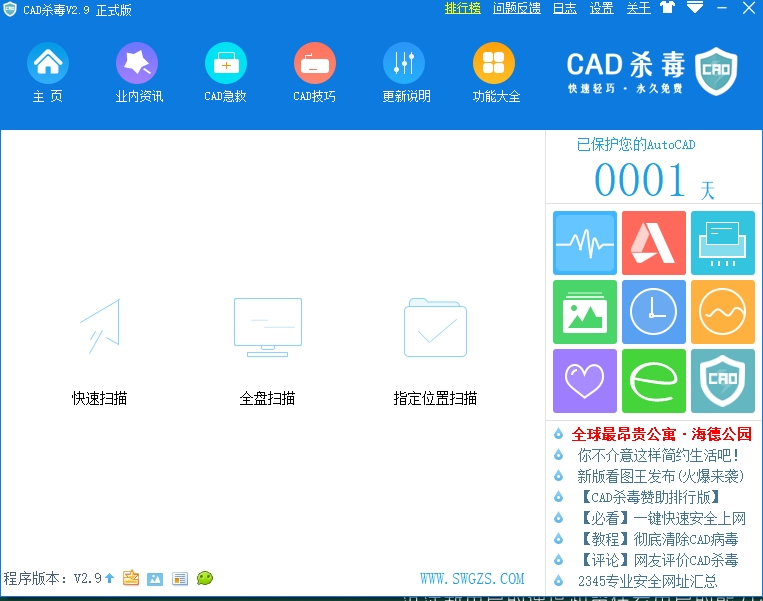This screenshot has height=601, width=763.
Task: Click the orange wave circle tile
Action: tap(723, 312)
